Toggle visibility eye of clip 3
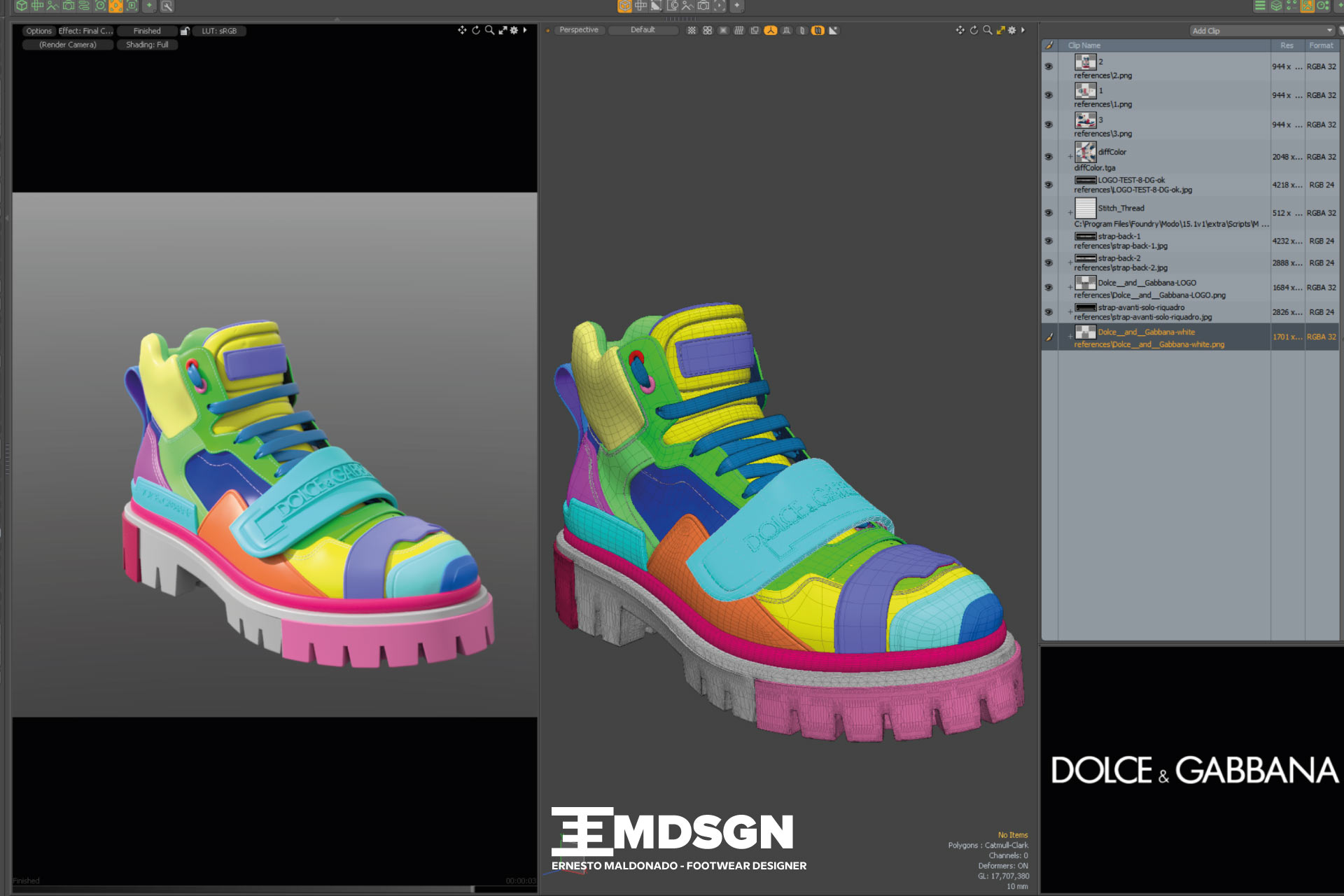This screenshot has height=896, width=1344. click(1049, 125)
